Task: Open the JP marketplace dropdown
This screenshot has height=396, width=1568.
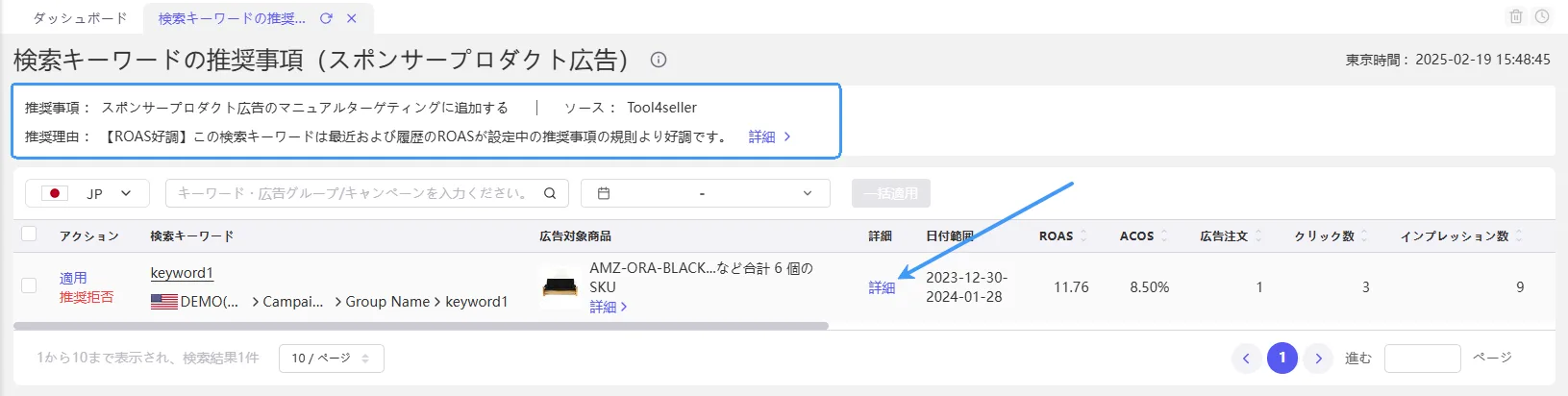Action: click(x=87, y=193)
